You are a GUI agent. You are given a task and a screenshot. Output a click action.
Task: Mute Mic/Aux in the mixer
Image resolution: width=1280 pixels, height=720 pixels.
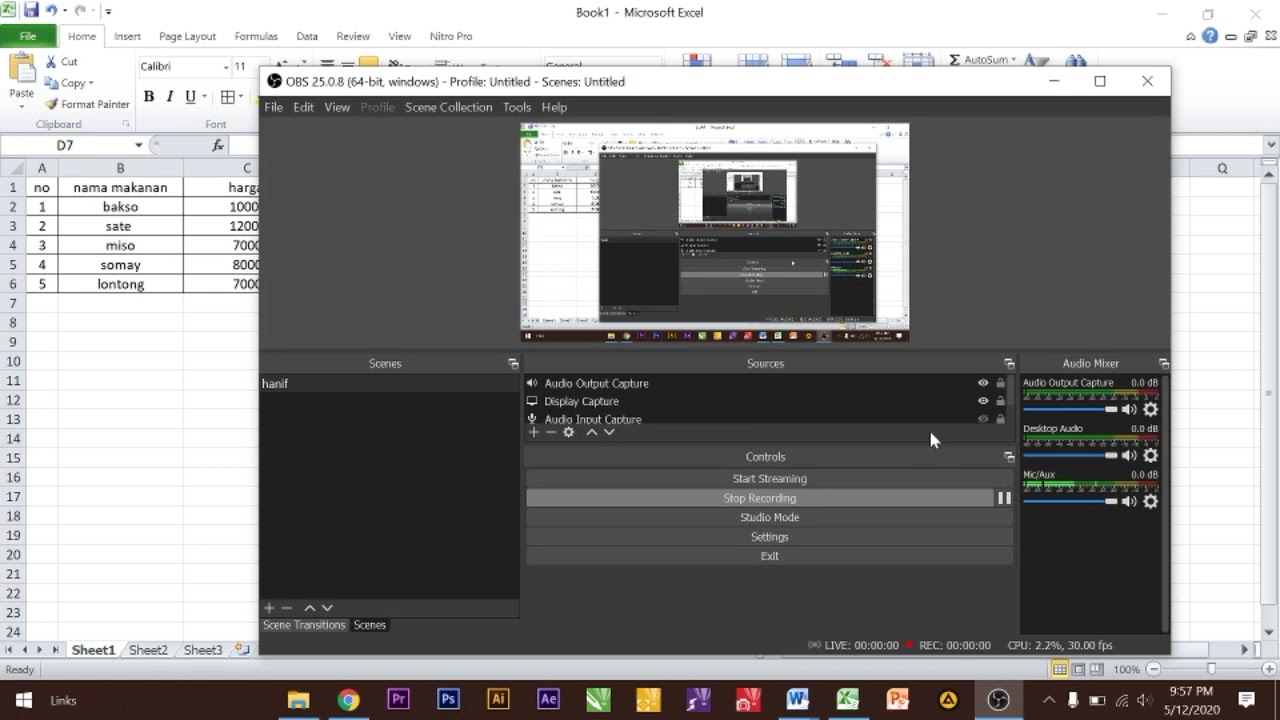[1129, 501]
